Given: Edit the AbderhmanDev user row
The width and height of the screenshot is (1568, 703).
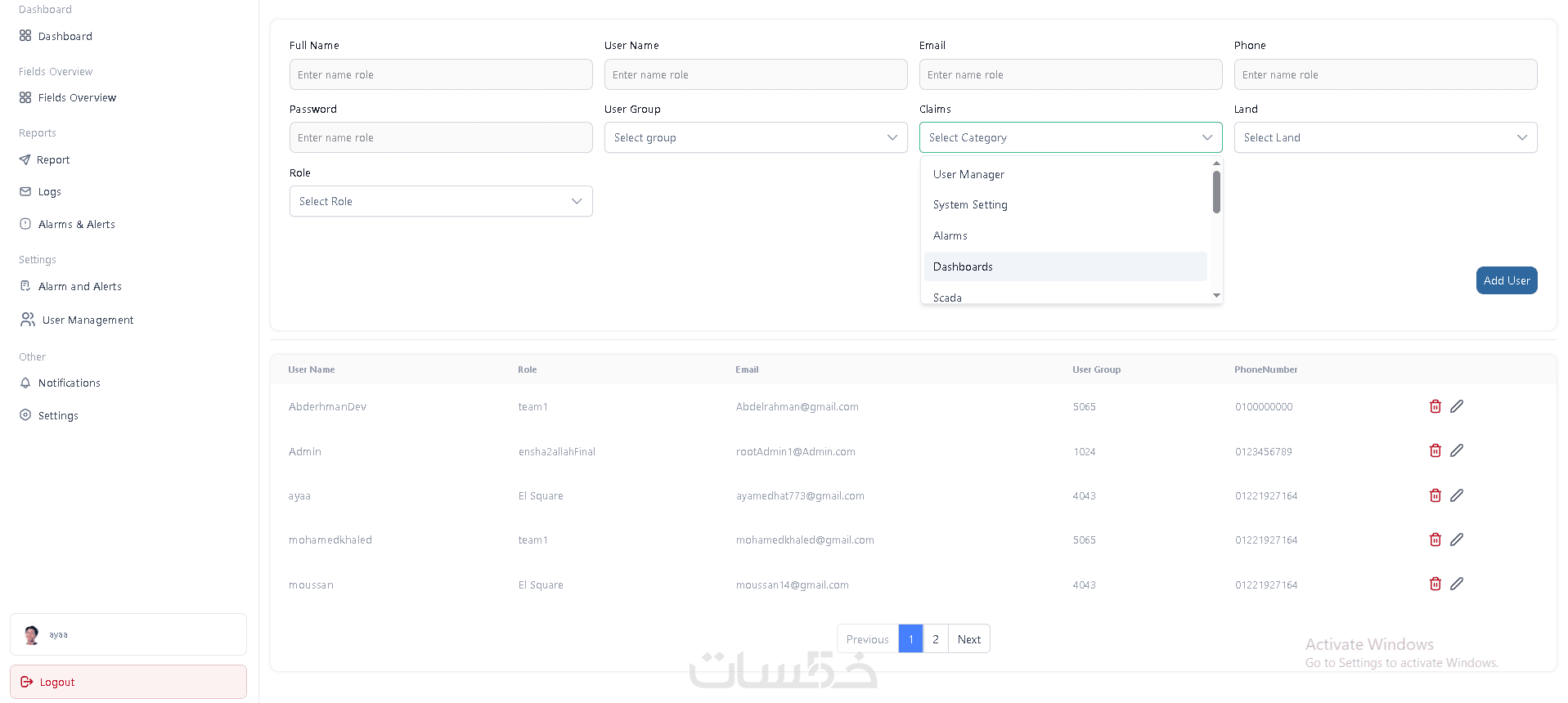Looking at the screenshot, I should point(1457,406).
